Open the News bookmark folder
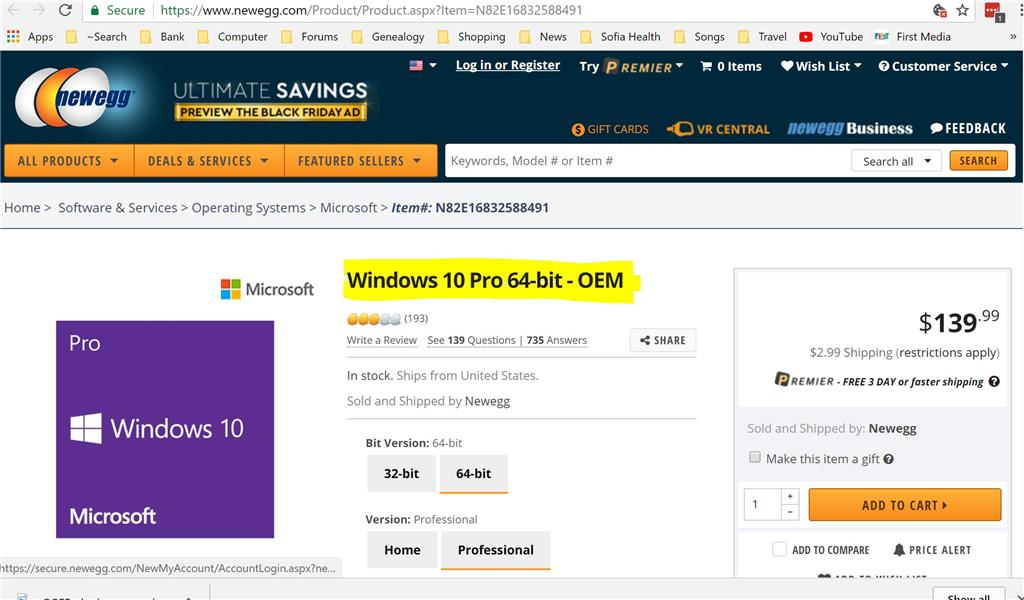 (543, 37)
